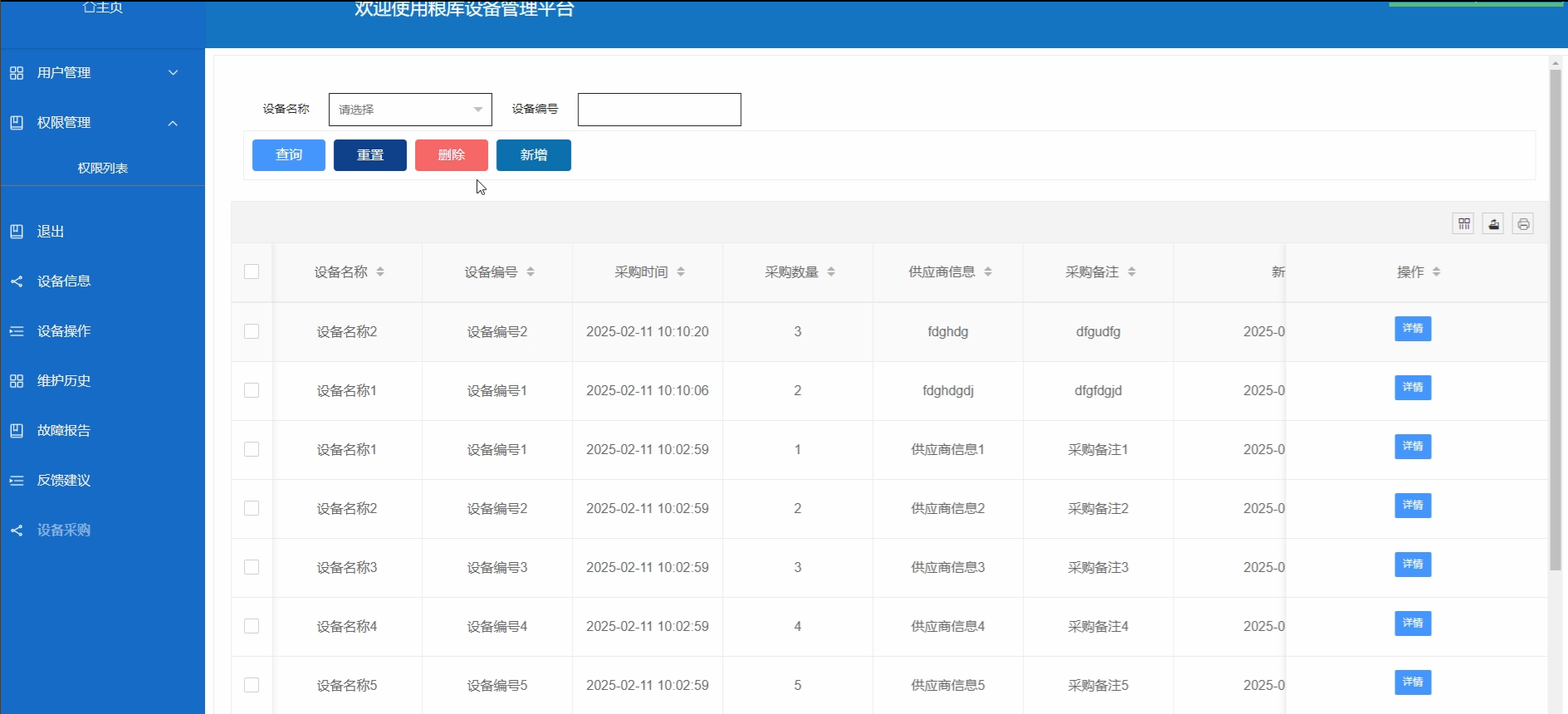The height and width of the screenshot is (714, 1568).
Task: Click the 权限管理 sidebar icon
Action: click(x=17, y=123)
